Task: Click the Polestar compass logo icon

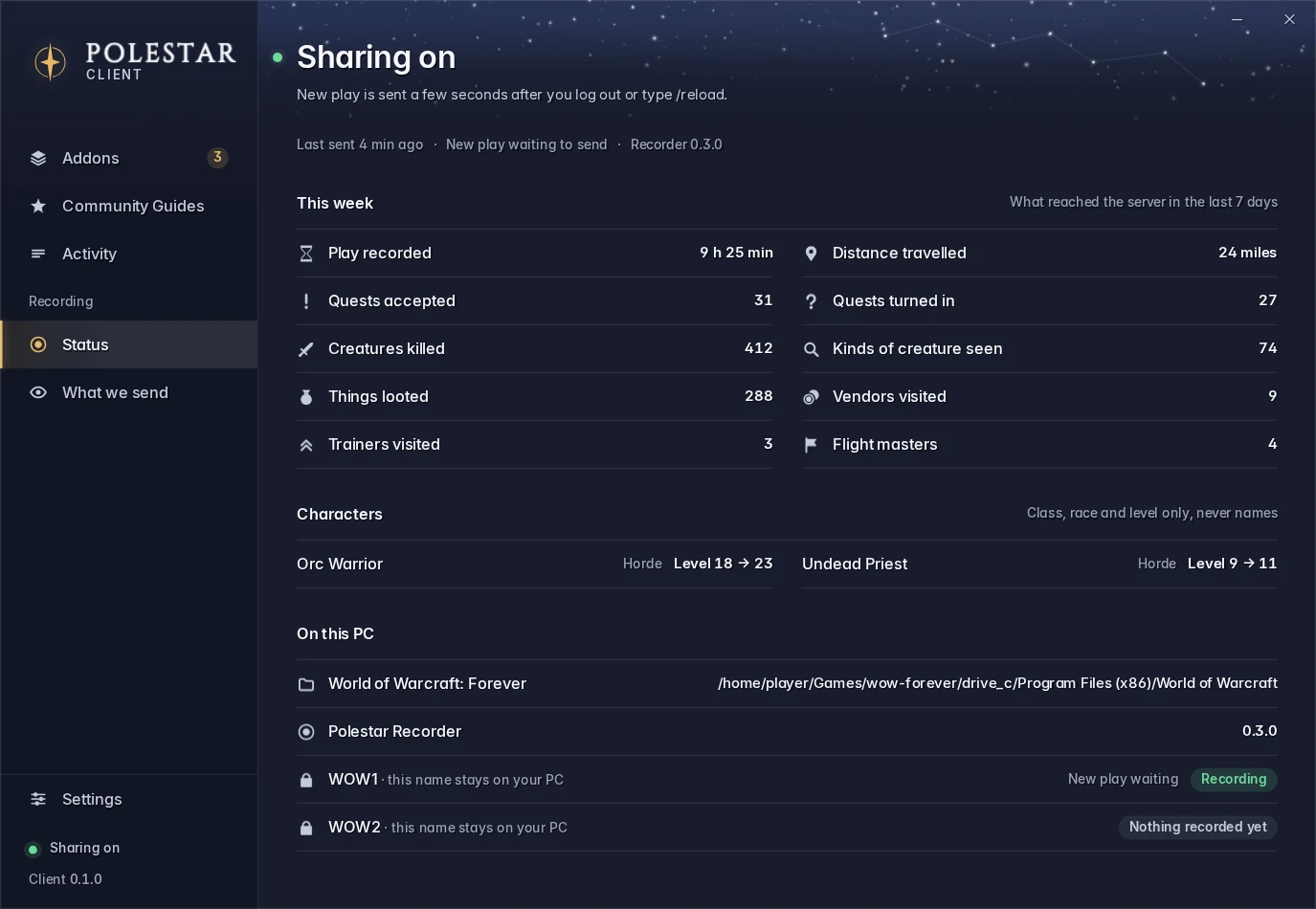Action: pos(50,62)
